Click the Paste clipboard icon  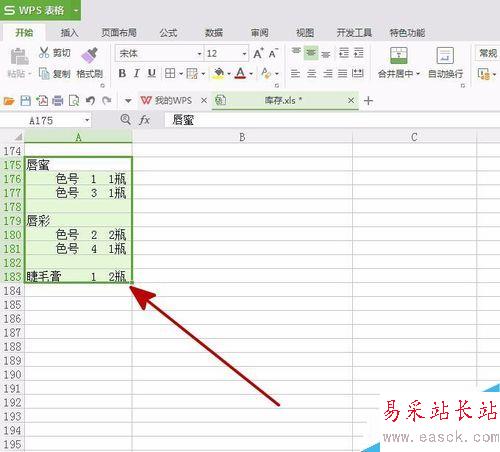(19, 56)
